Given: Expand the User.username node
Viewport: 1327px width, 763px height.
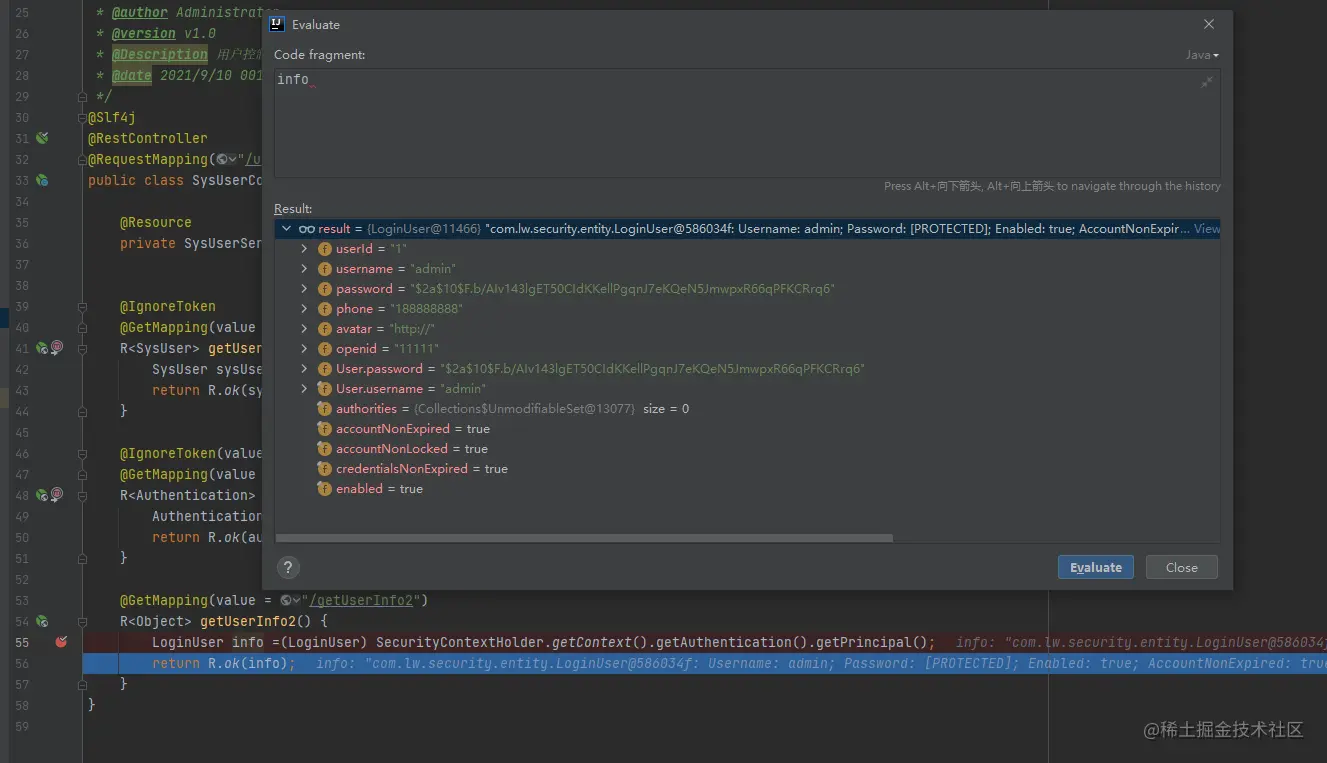Looking at the screenshot, I should (305, 389).
